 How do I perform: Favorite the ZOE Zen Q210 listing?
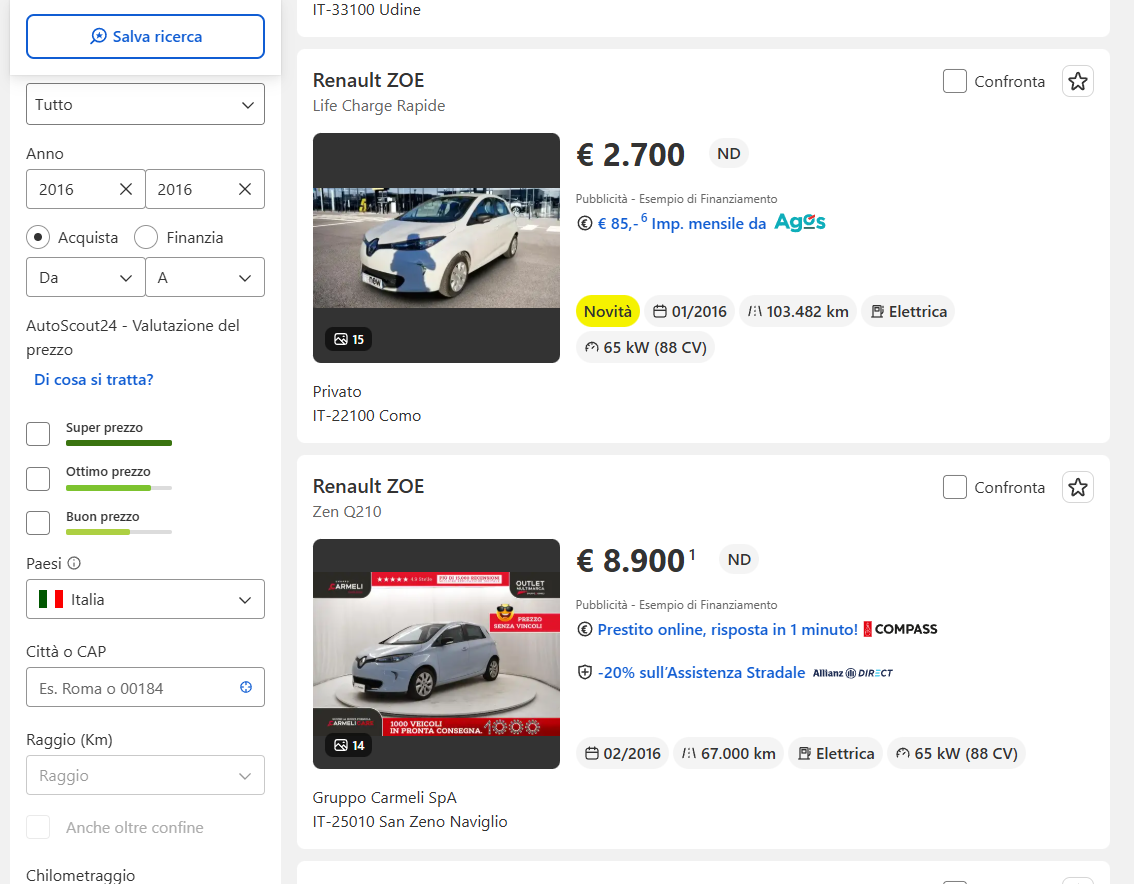1078,487
